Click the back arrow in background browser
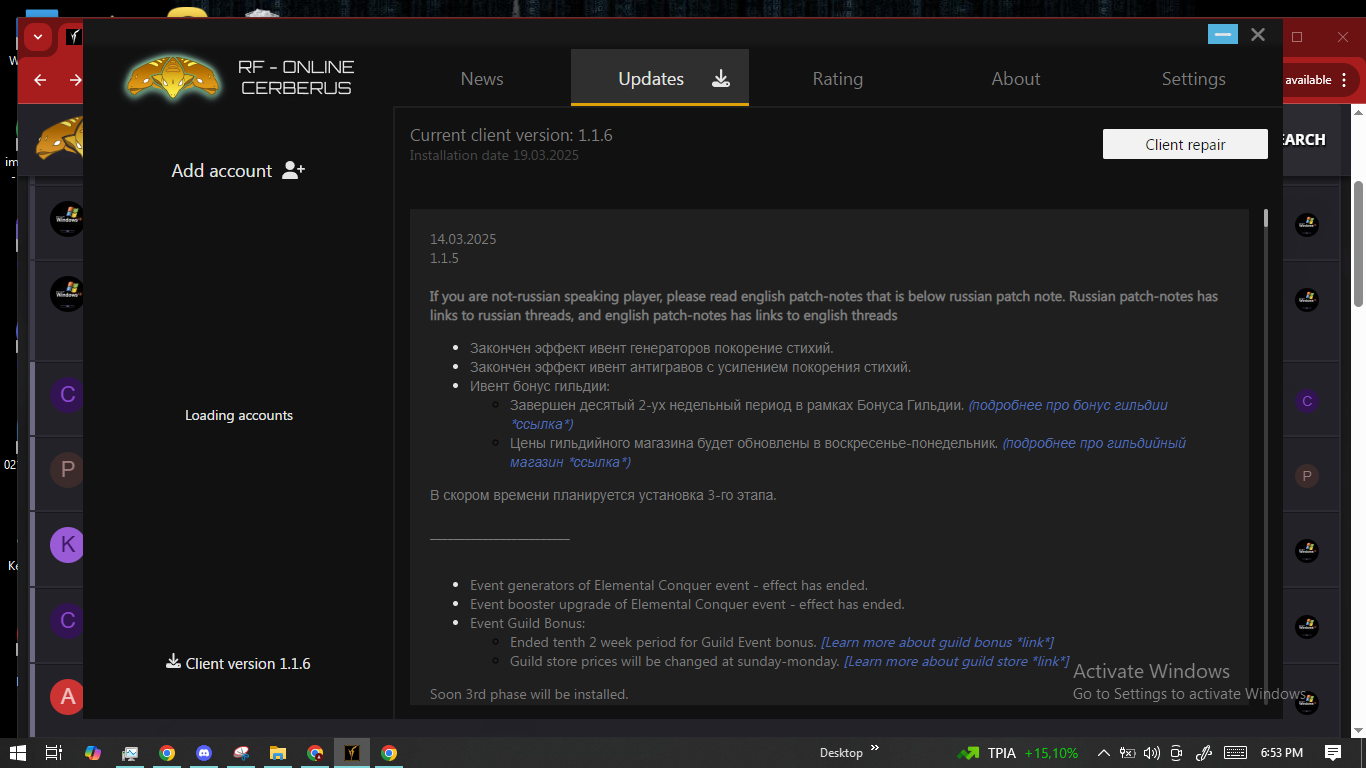The width and height of the screenshot is (1366, 768). pos(40,80)
